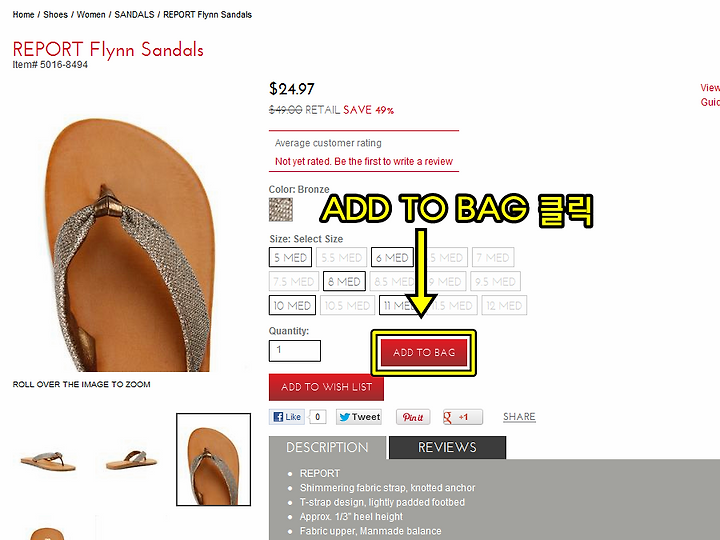720x540 pixels.
Task: Go to SANDALS breadcrumb link
Action: coord(135,15)
